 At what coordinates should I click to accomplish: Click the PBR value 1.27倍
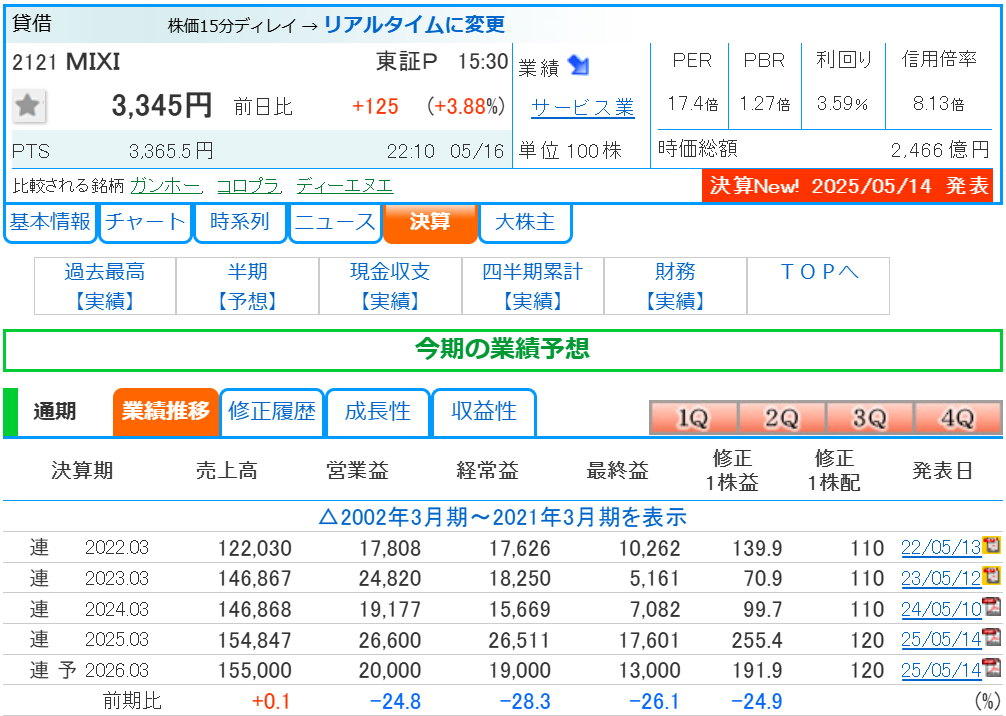(765, 103)
